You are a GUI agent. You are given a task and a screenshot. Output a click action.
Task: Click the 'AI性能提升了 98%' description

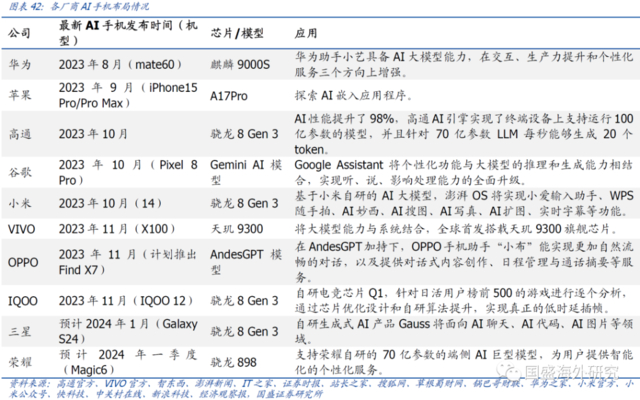click(x=464, y=134)
